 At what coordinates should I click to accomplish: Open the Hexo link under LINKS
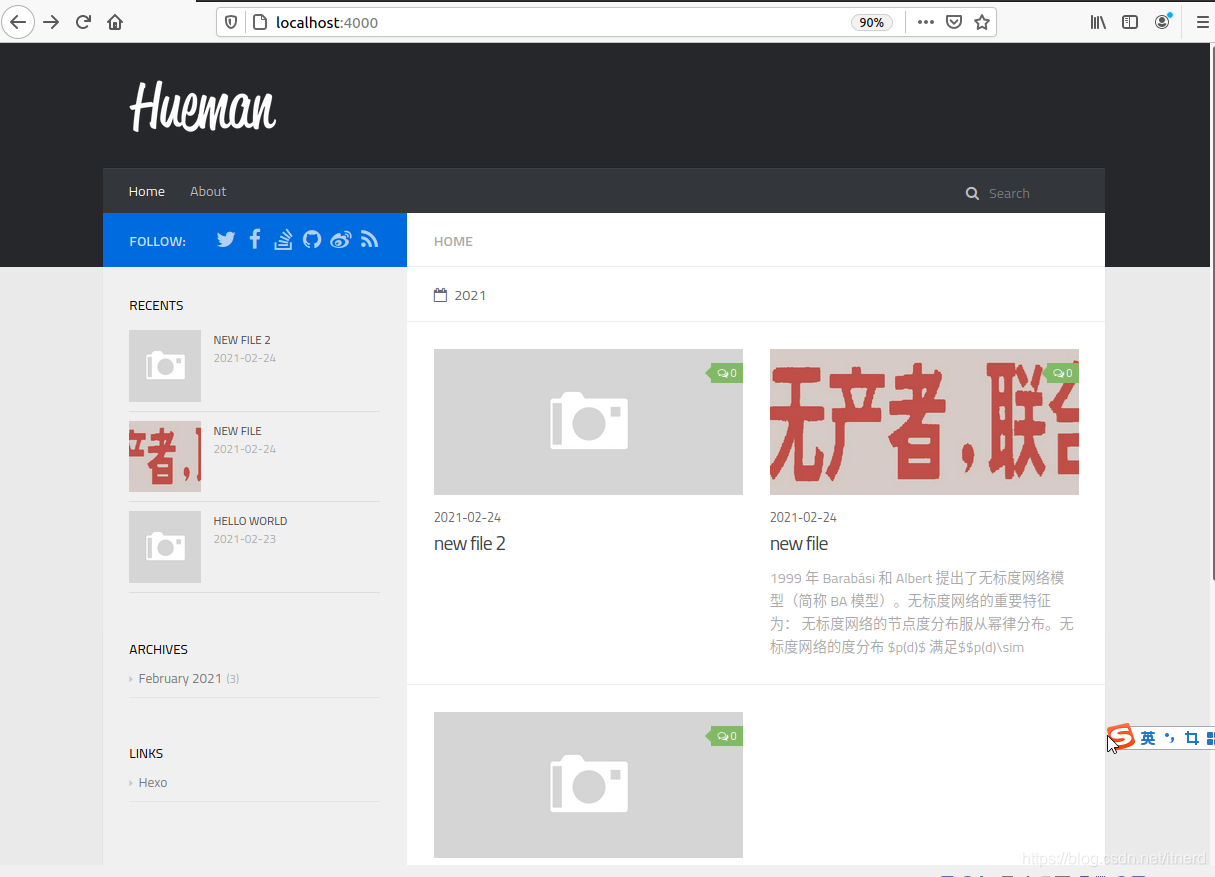[x=153, y=782]
